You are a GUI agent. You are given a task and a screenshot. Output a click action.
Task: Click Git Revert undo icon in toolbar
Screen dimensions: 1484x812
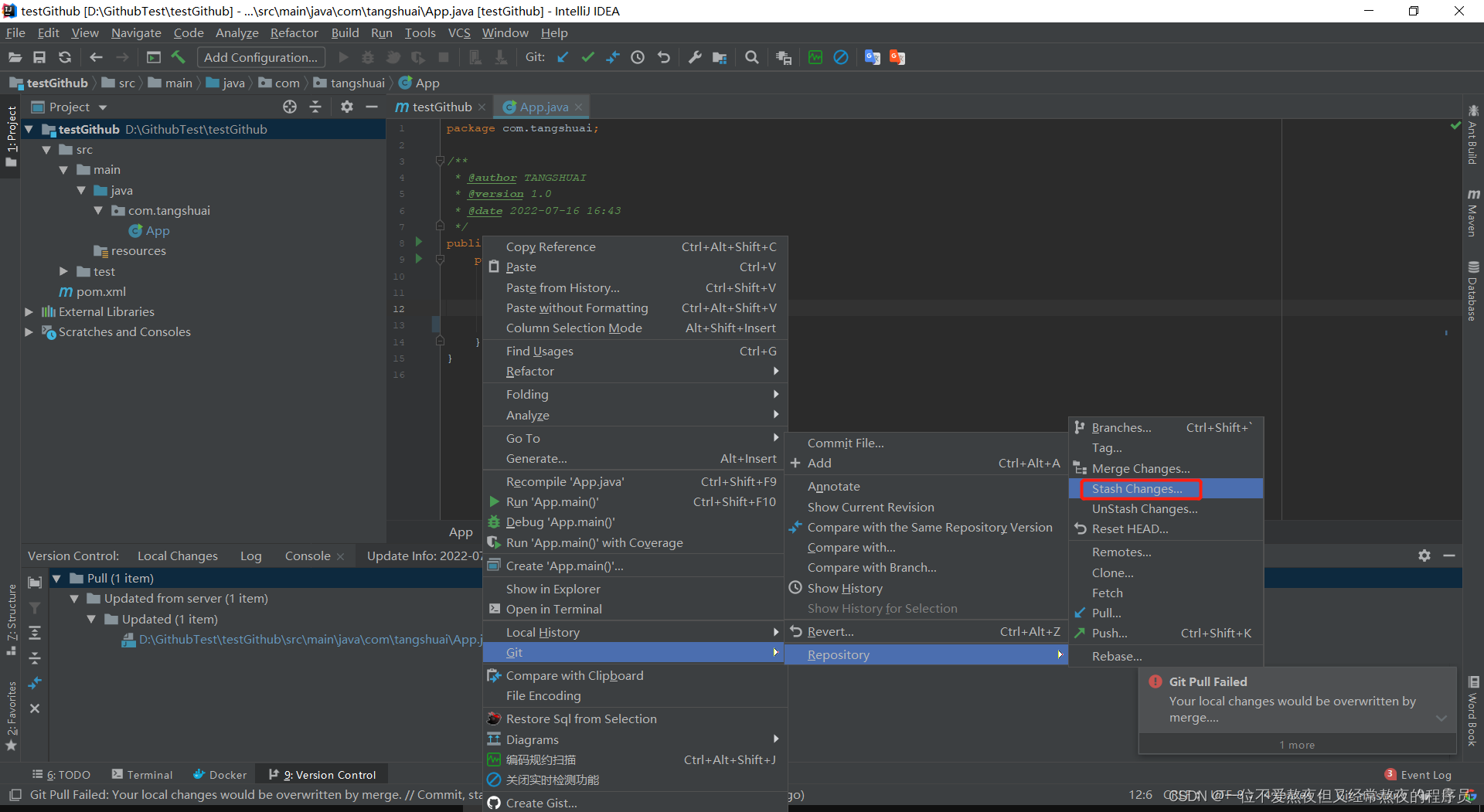click(x=663, y=57)
